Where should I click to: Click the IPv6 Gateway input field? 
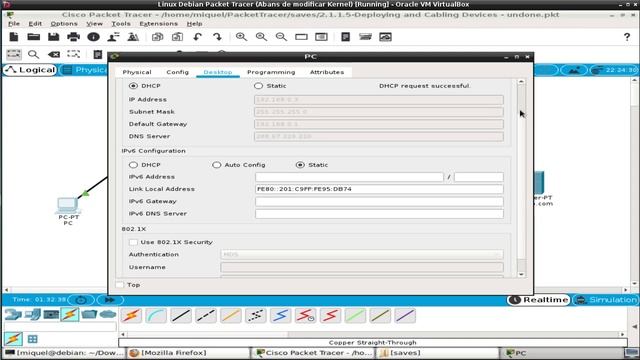379,201
